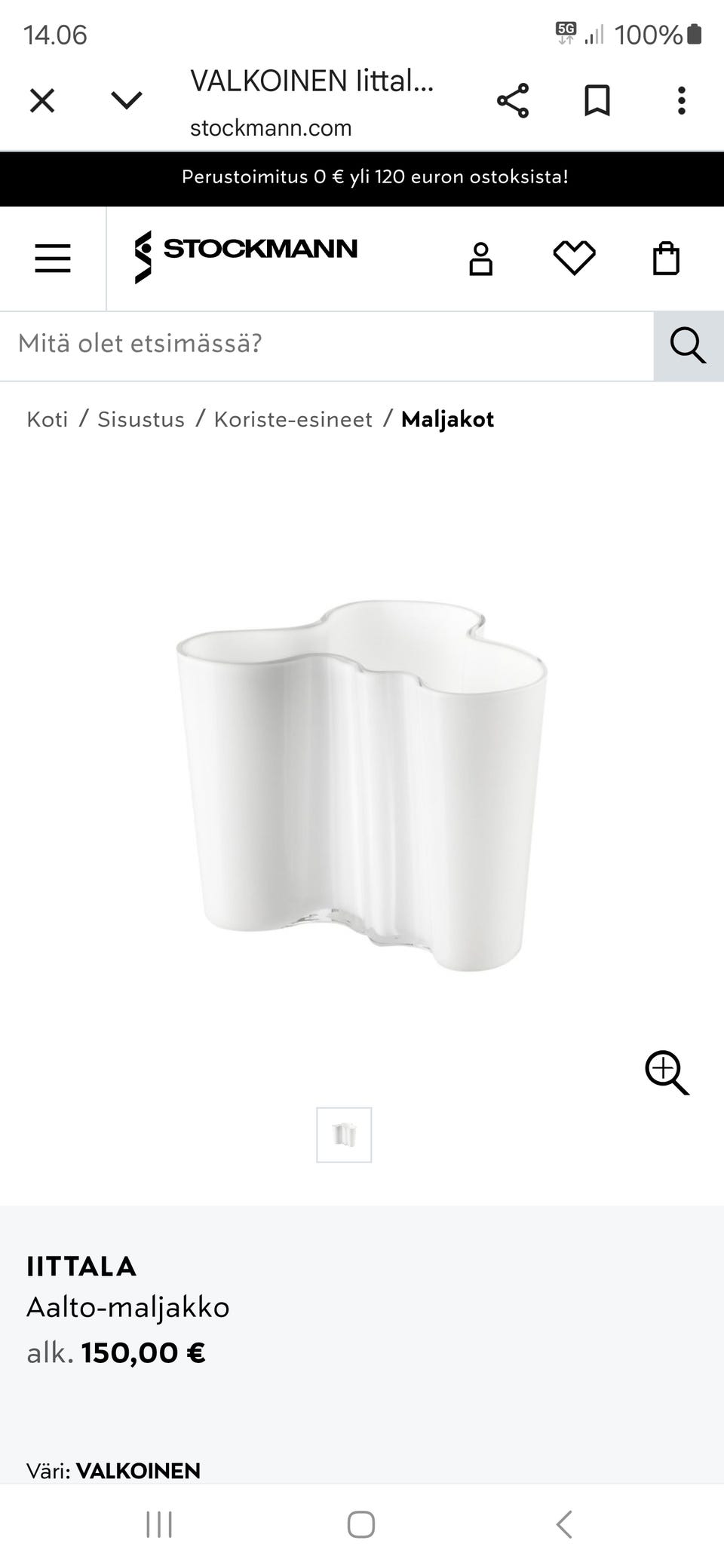Focus the 'Mitä olet etsimässä?' search field

click(x=327, y=346)
